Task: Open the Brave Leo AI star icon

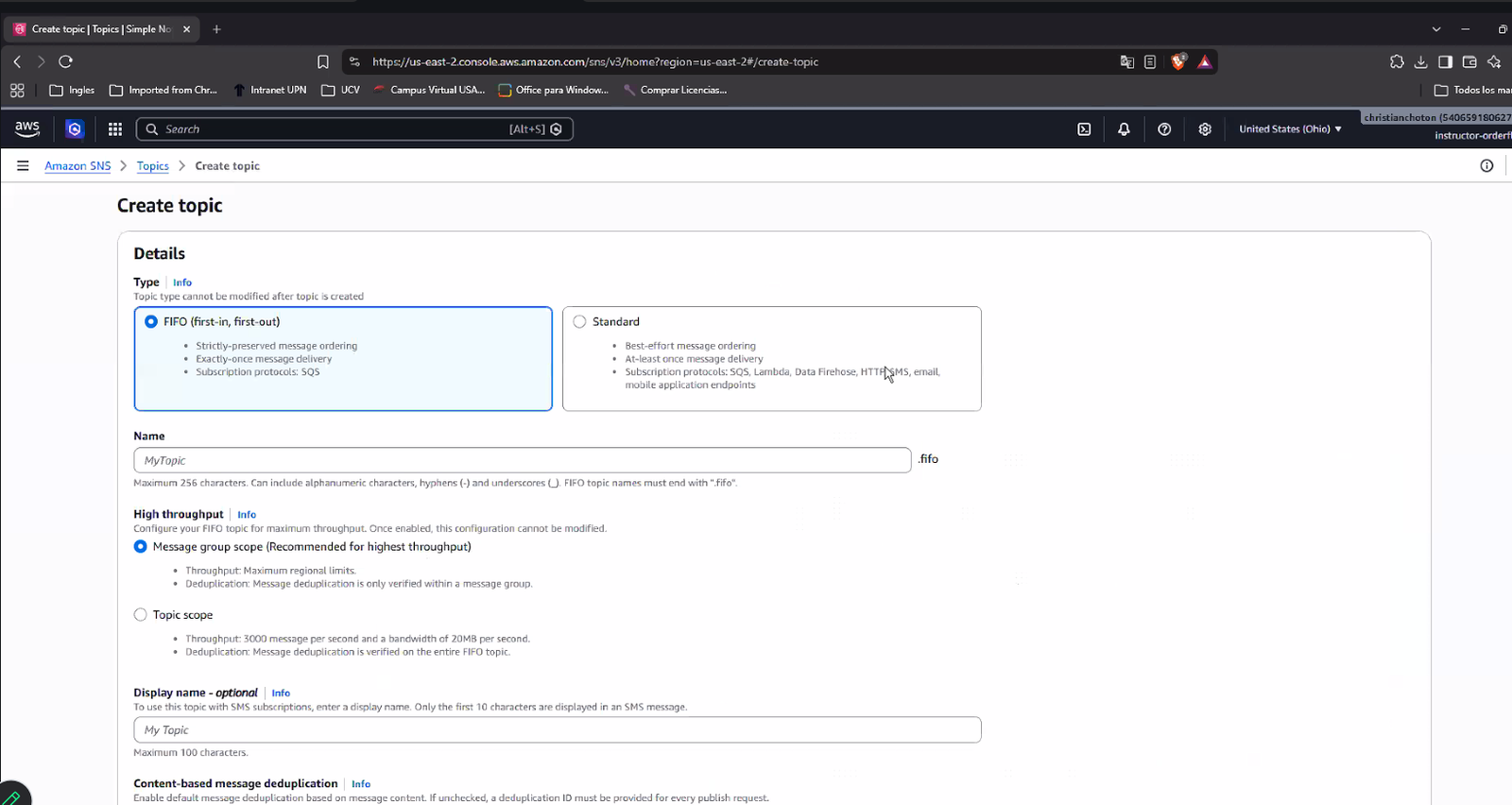Action: point(1494,61)
